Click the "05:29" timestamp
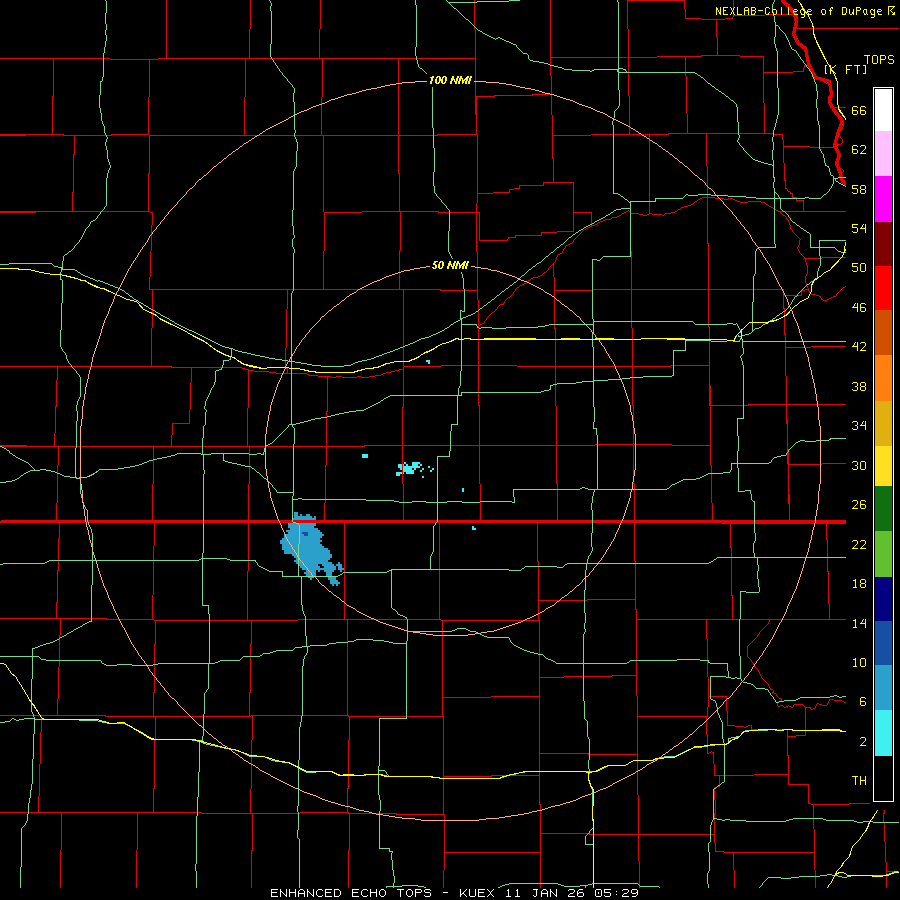 [616, 893]
